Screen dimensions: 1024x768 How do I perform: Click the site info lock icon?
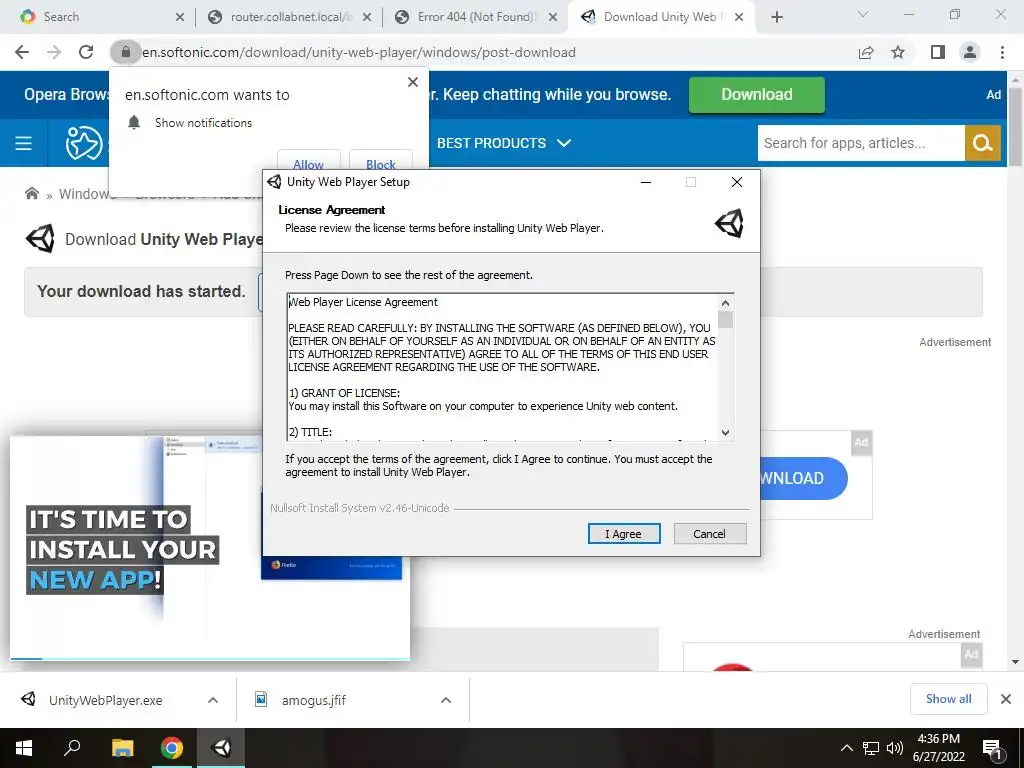tap(125, 52)
